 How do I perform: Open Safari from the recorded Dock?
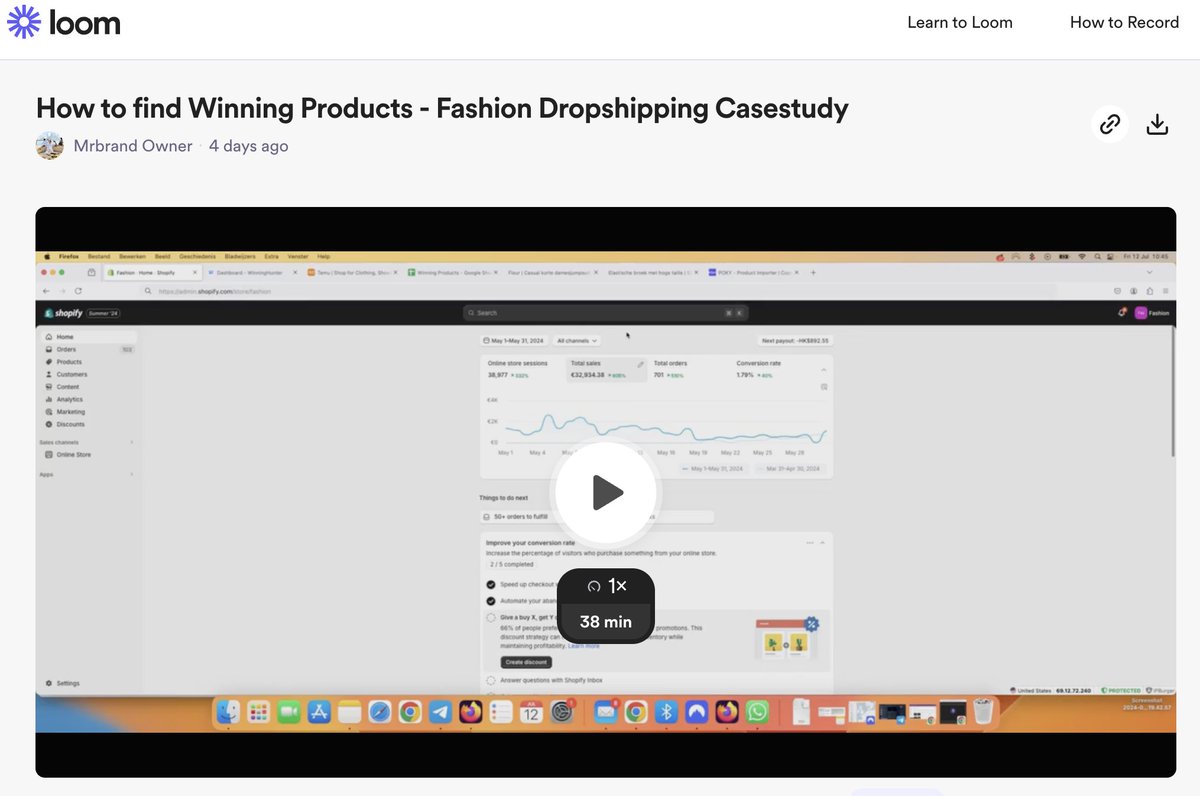(379, 712)
